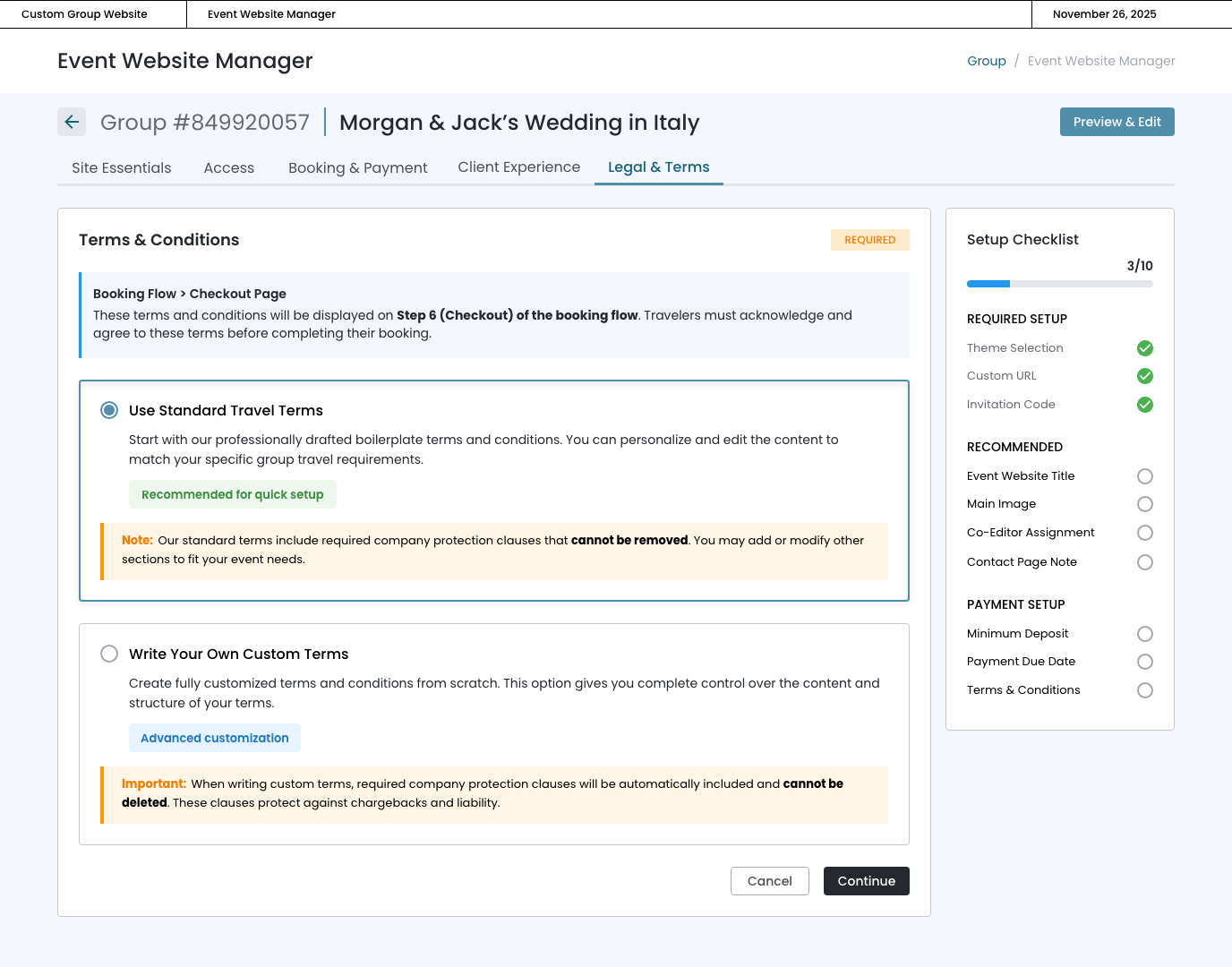Click the Cancel button
Viewport: 1232px width, 967px height.
pos(769,881)
